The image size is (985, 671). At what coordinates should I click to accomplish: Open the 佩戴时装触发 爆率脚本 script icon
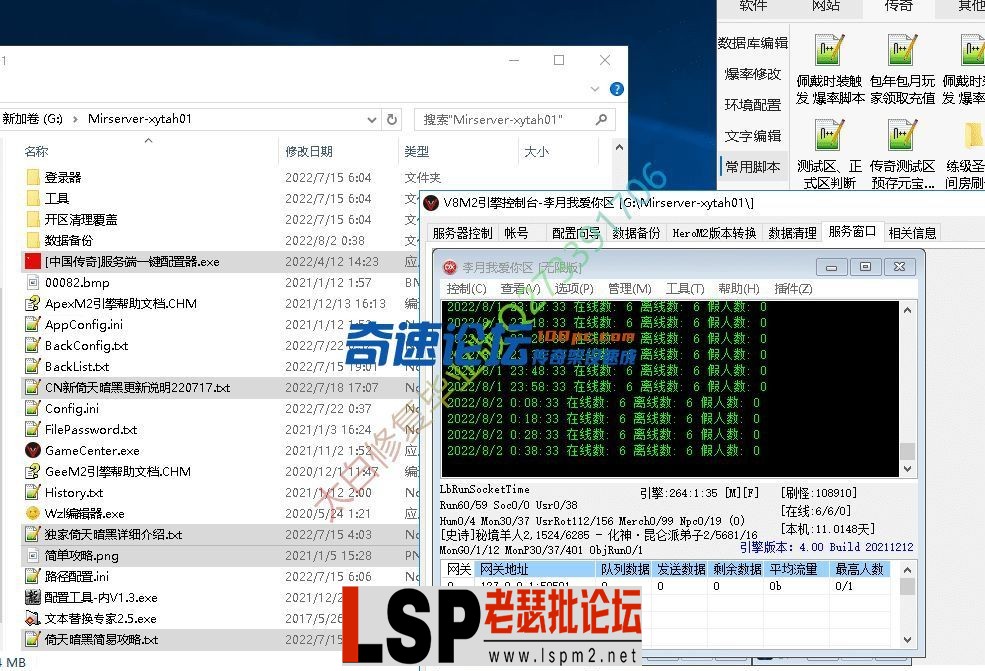(x=829, y=51)
